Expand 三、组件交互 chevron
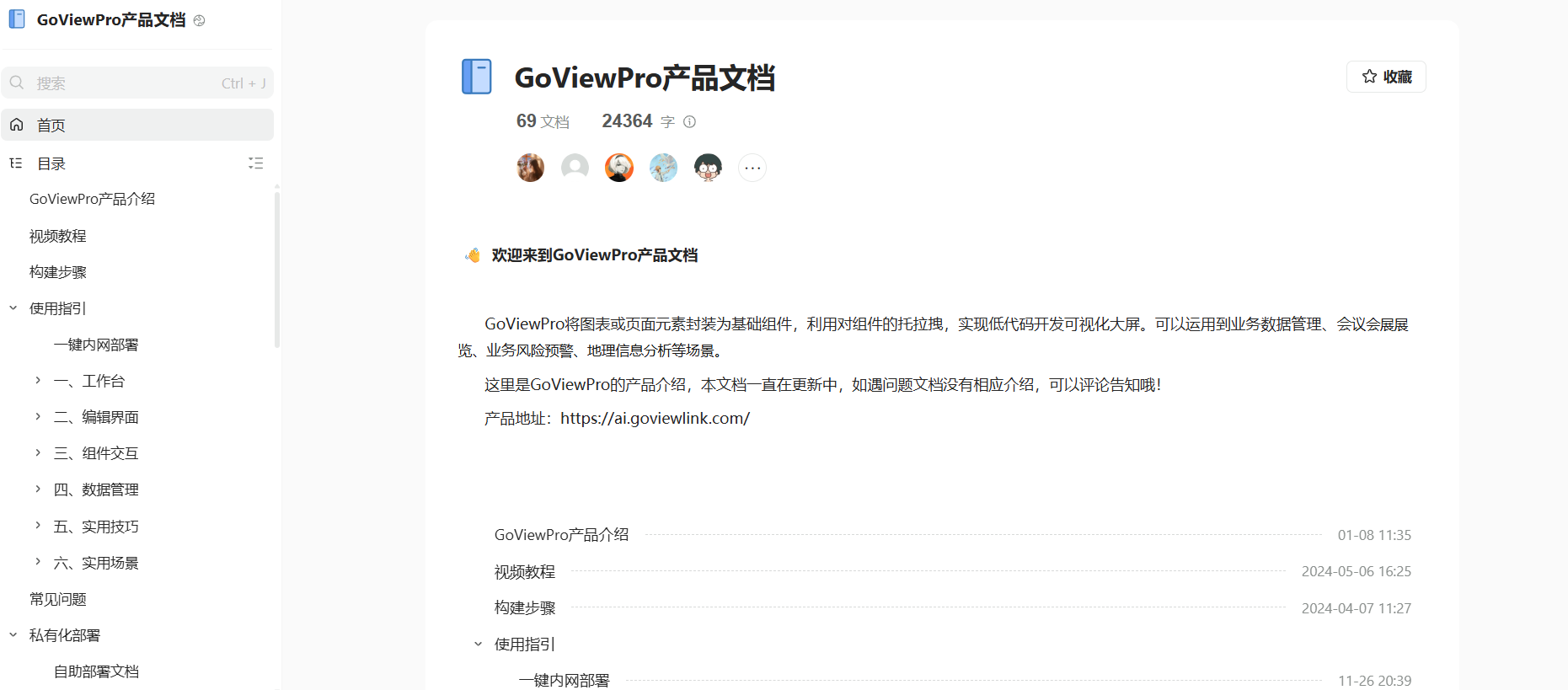The height and width of the screenshot is (690, 1568). pyautogui.click(x=38, y=453)
